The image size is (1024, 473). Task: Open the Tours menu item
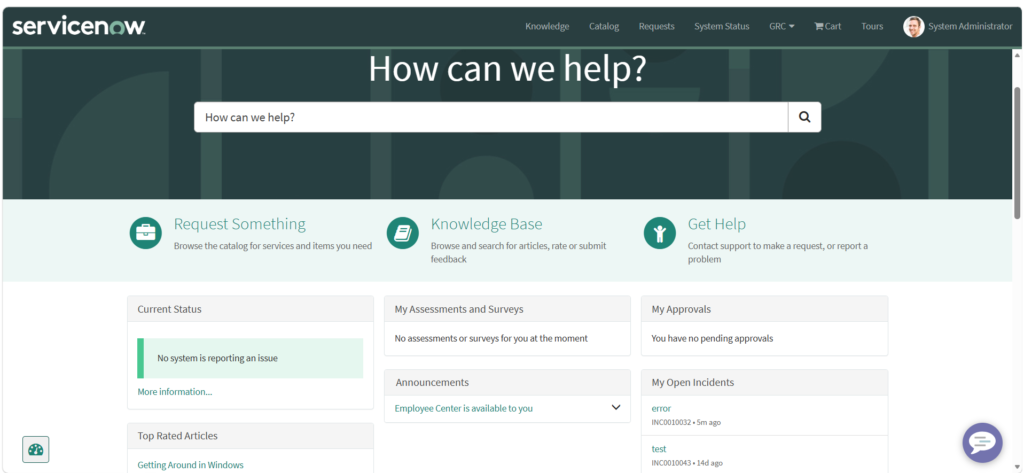[x=872, y=26]
